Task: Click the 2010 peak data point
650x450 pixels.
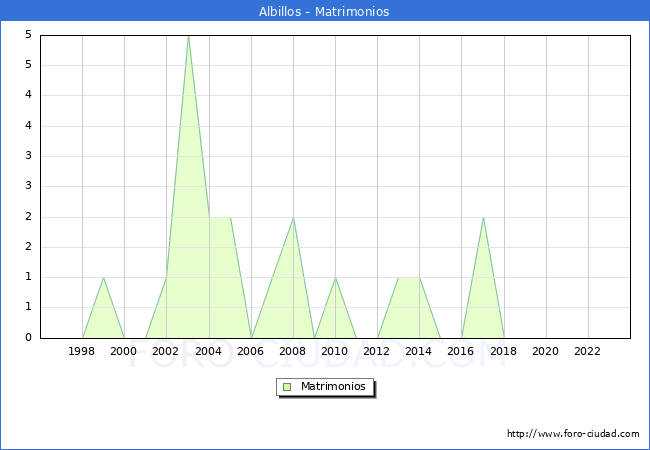Action: [x=335, y=278]
